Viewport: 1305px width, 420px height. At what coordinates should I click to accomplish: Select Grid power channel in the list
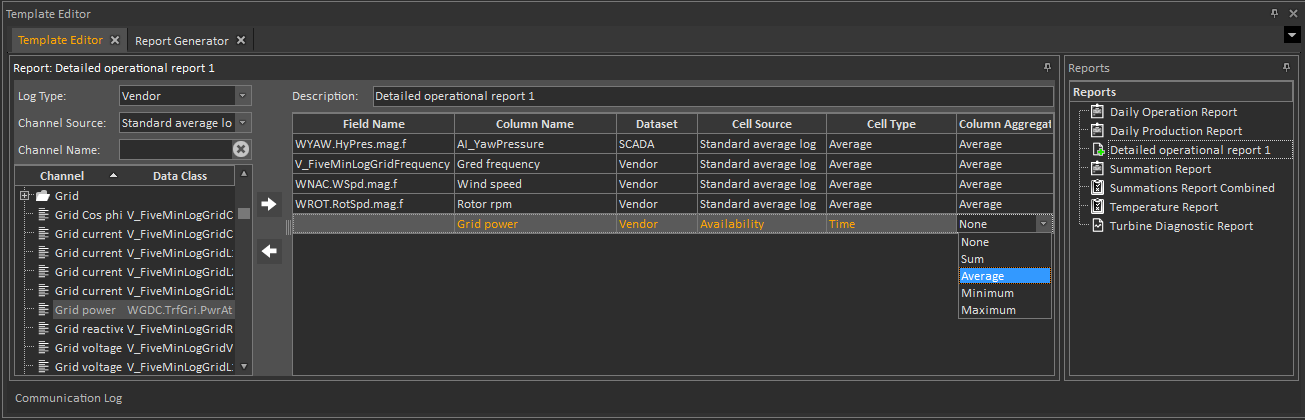click(x=86, y=310)
